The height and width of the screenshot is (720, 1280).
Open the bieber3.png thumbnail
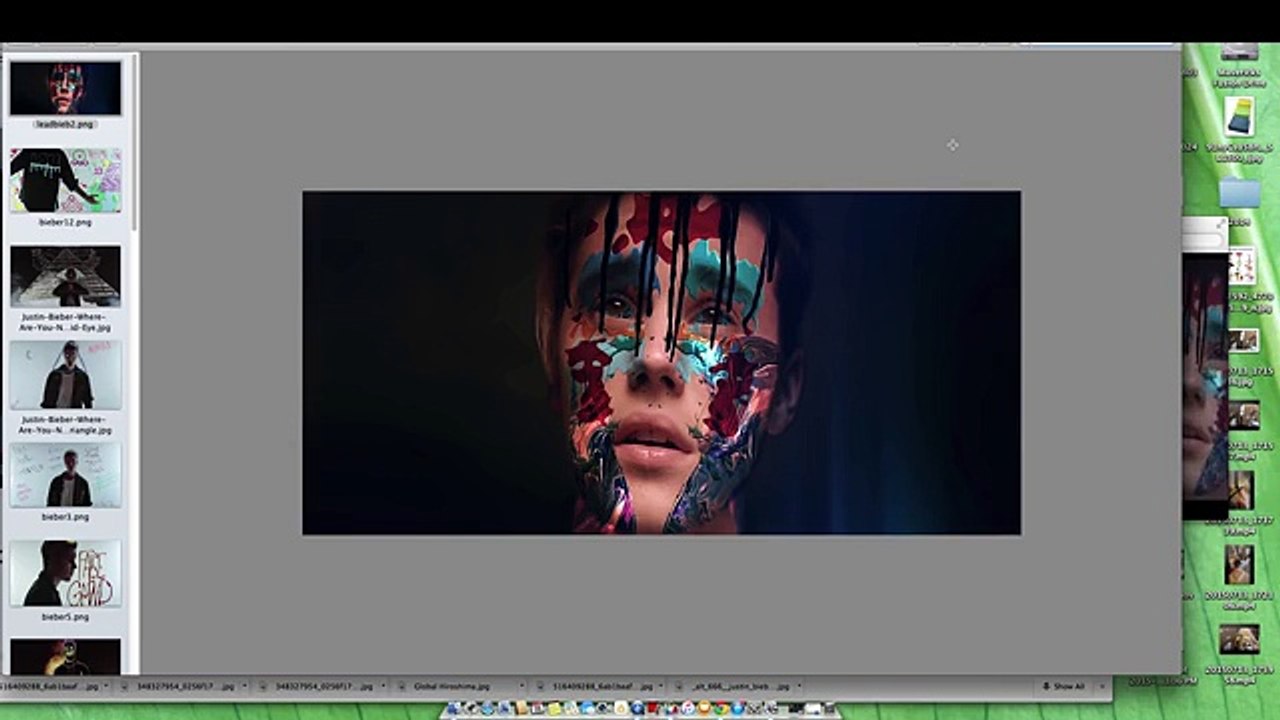[65, 475]
